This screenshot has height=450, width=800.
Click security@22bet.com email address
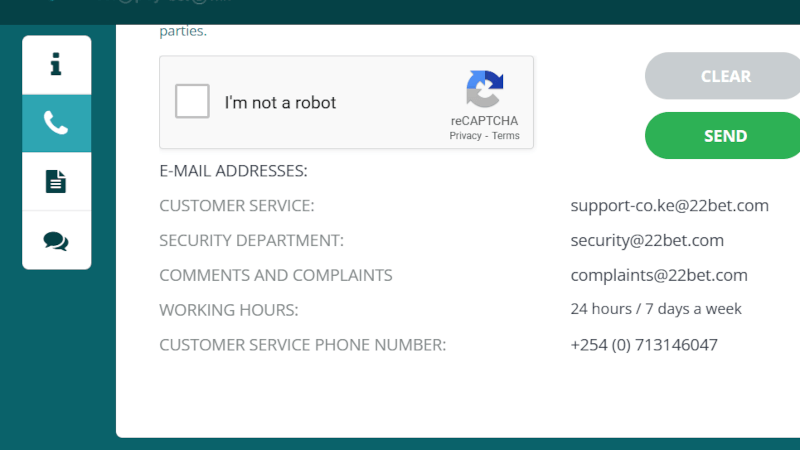click(647, 240)
